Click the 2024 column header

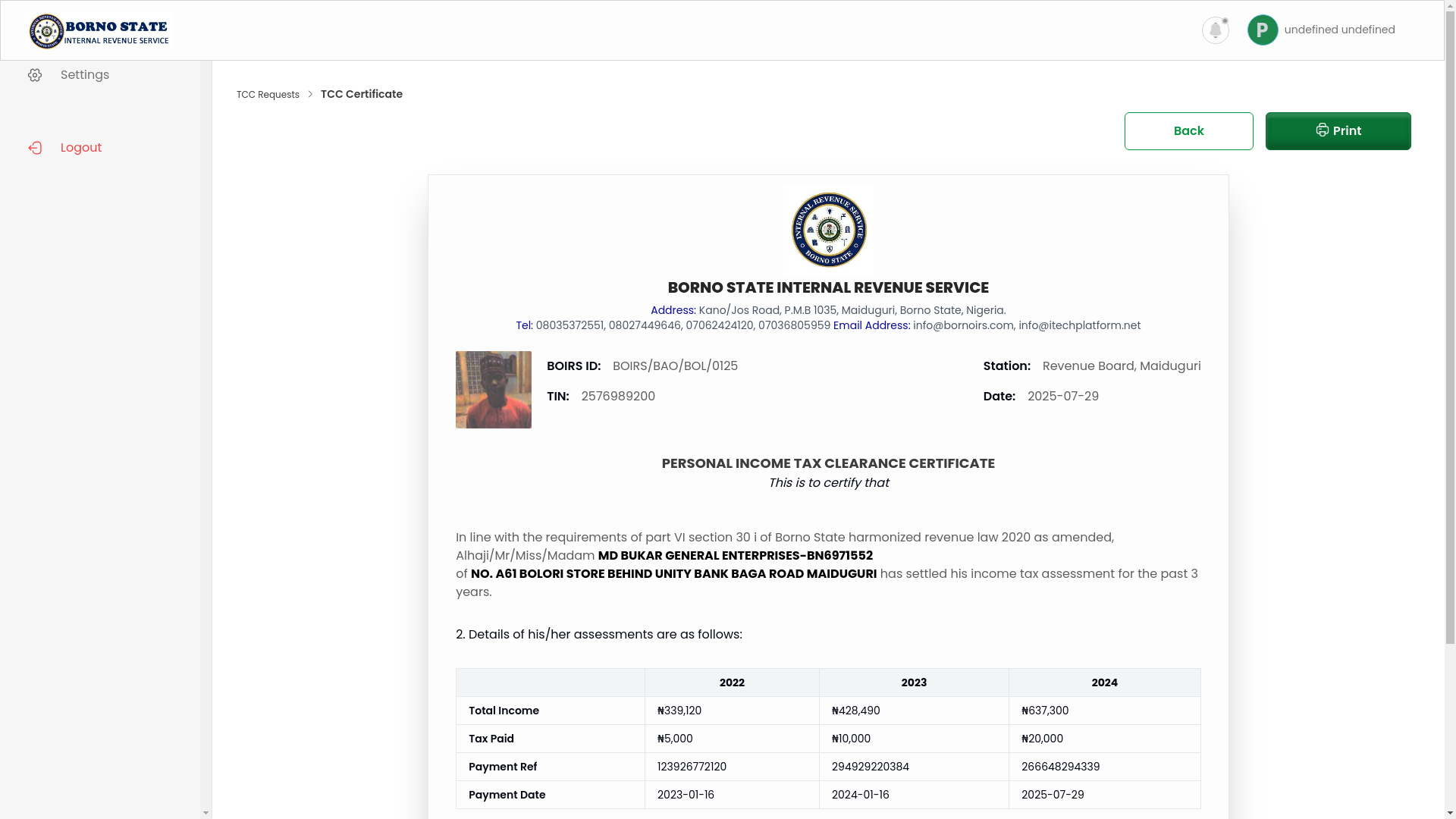tap(1104, 682)
